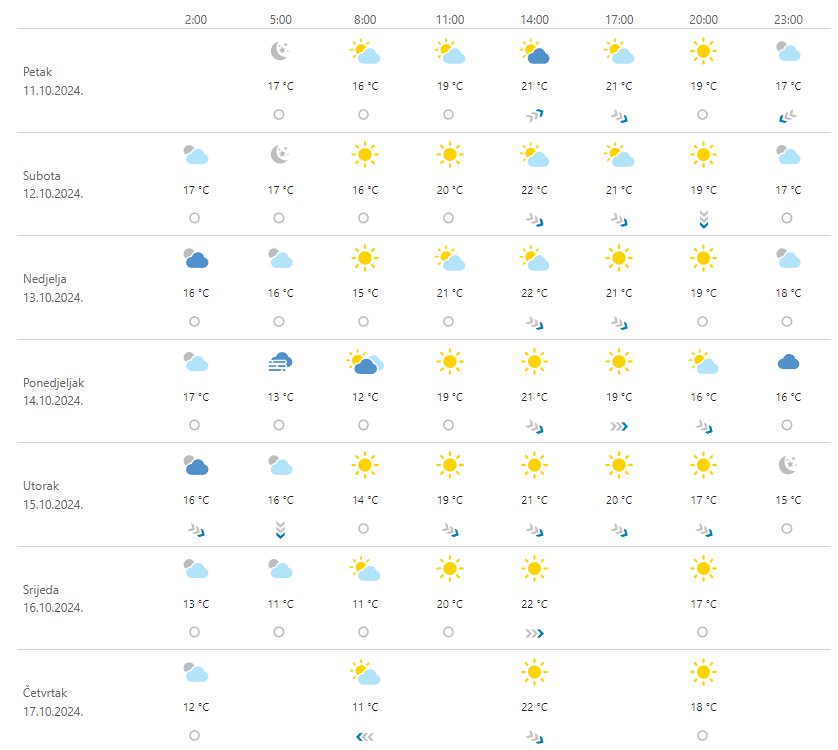Click the wind arrow for Četvrtak at 8:00
The image size is (838, 750).
click(365, 737)
